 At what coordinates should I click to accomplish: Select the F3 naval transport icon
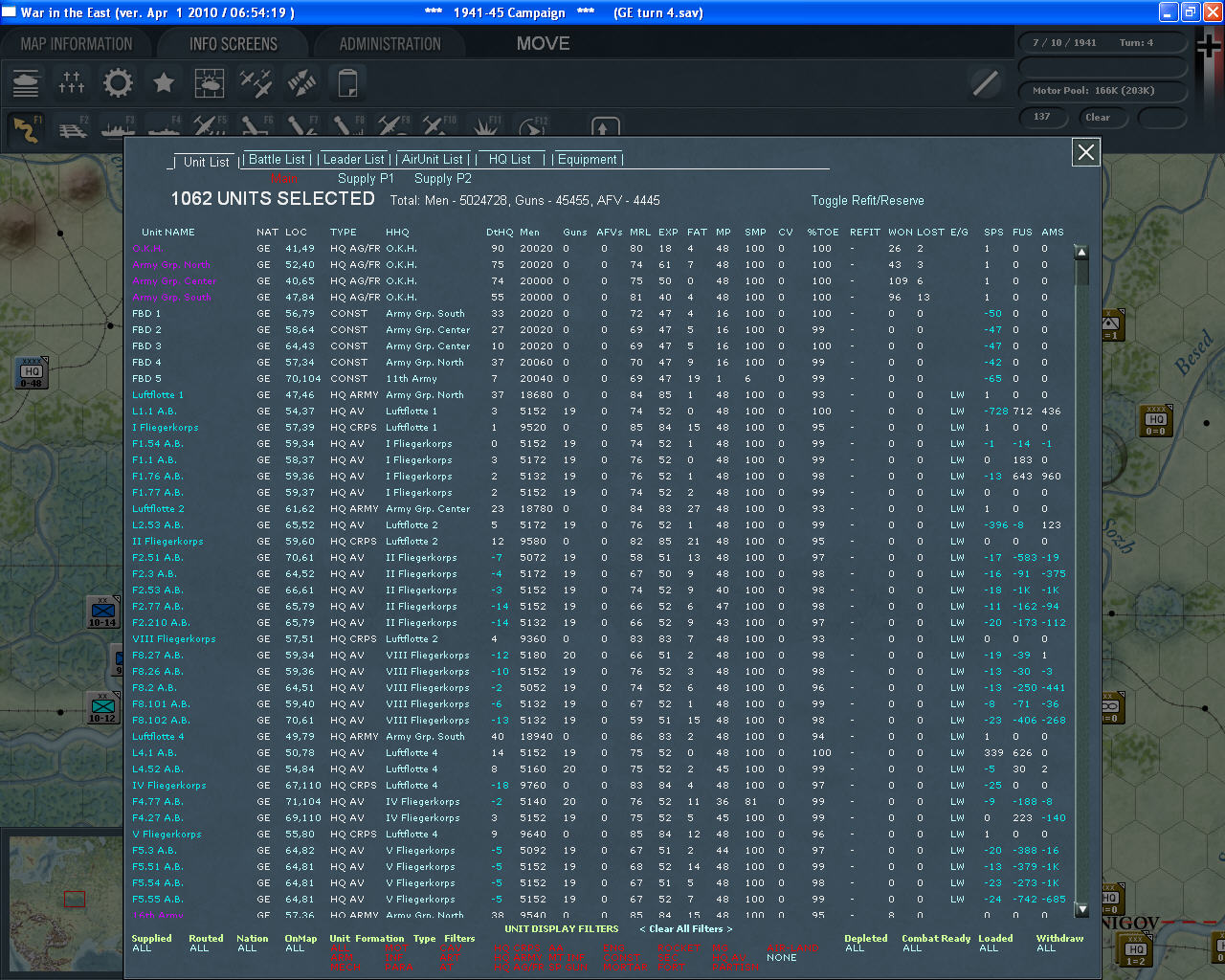pos(119,128)
